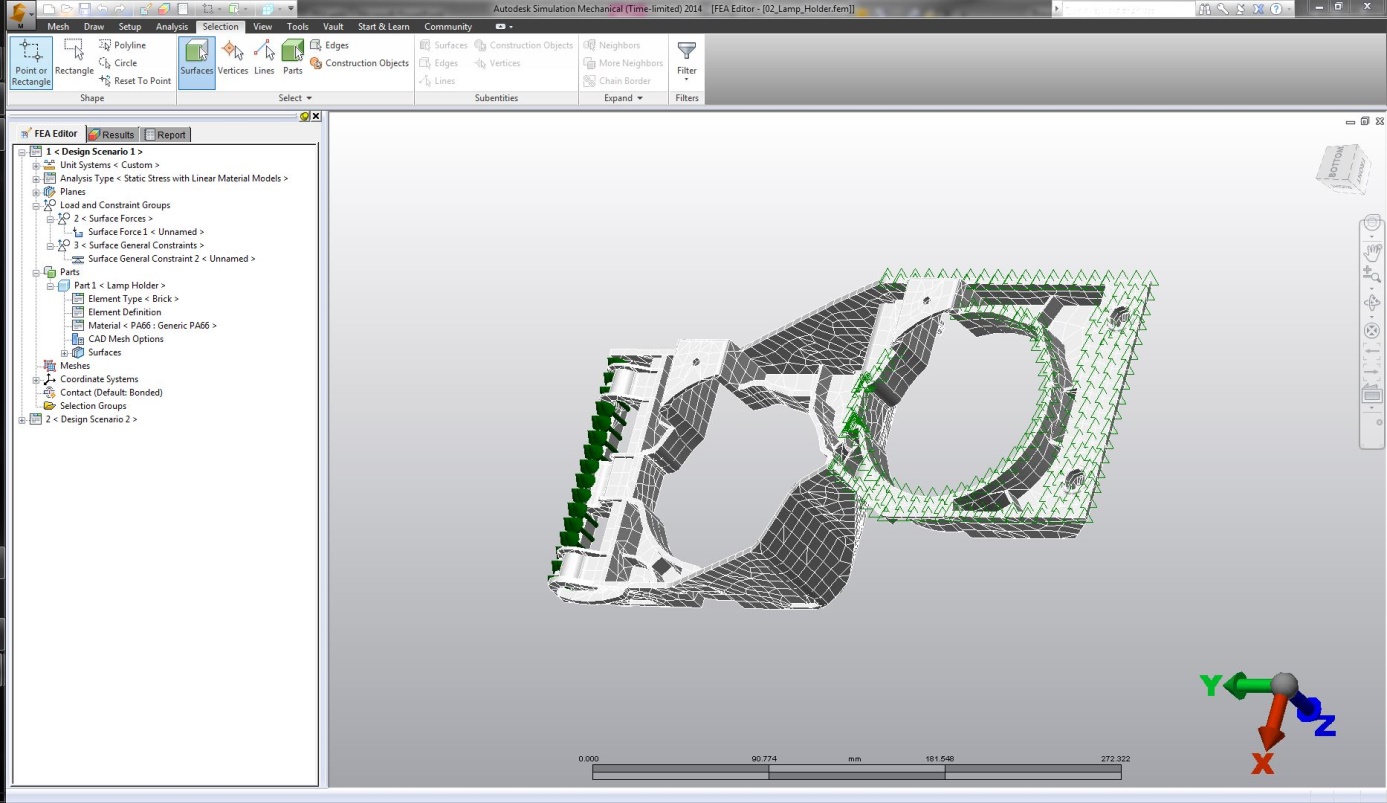Click the blue X Exchange icon
This screenshot has width=1387, height=803.
(1259, 8)
